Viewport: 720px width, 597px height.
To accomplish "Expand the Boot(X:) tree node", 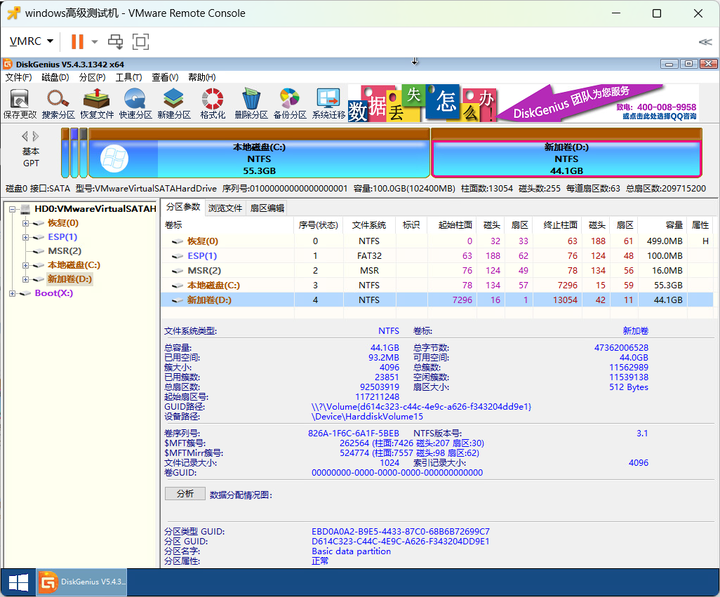I will pos(12,293).
